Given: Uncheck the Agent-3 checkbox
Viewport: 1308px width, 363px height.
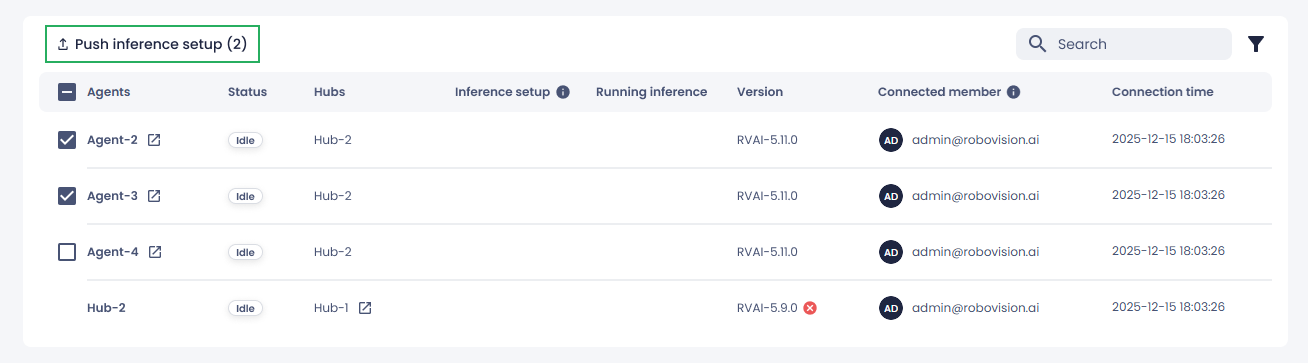Looking at the screenshot, I should coord(67,196).
